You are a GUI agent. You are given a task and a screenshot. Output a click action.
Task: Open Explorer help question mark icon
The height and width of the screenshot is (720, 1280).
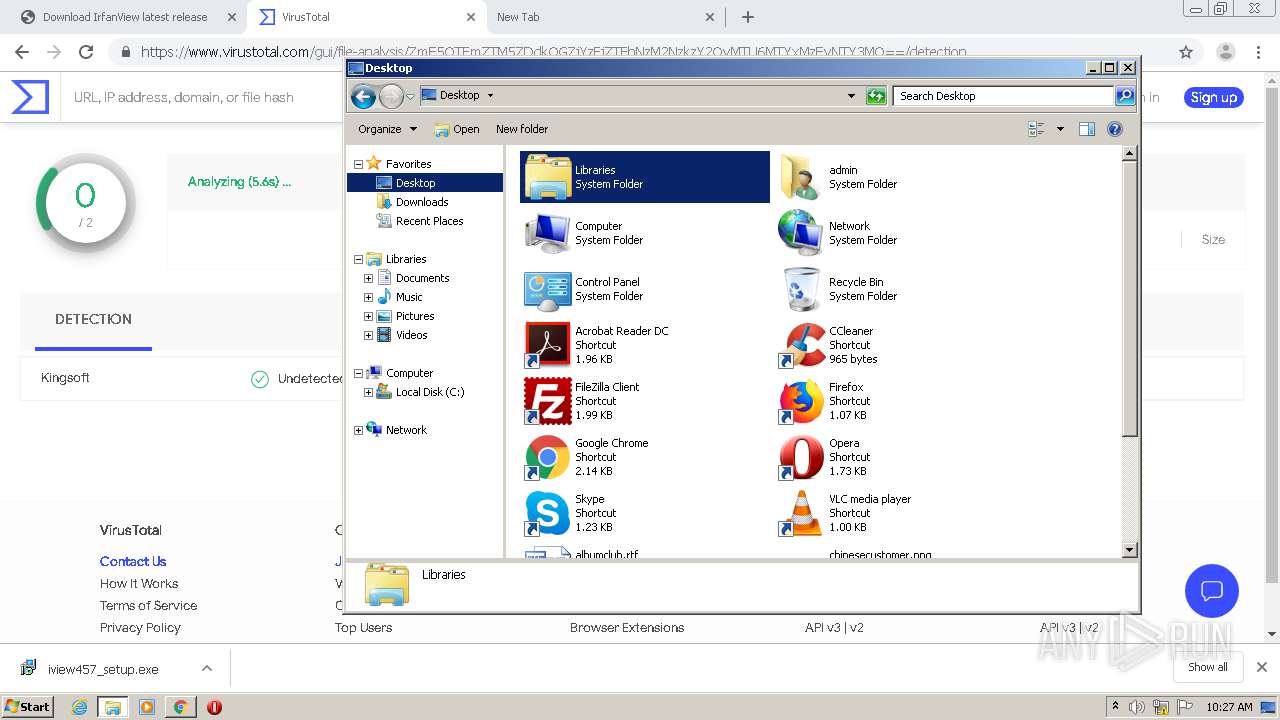1115,129
